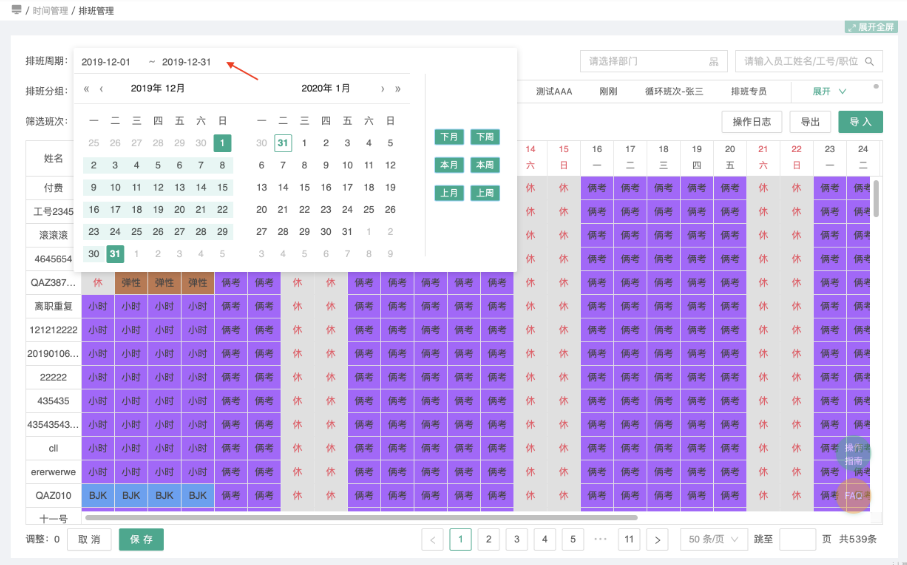
Task: Go to previous year in calendar
Action: click(x=87, y=89)
